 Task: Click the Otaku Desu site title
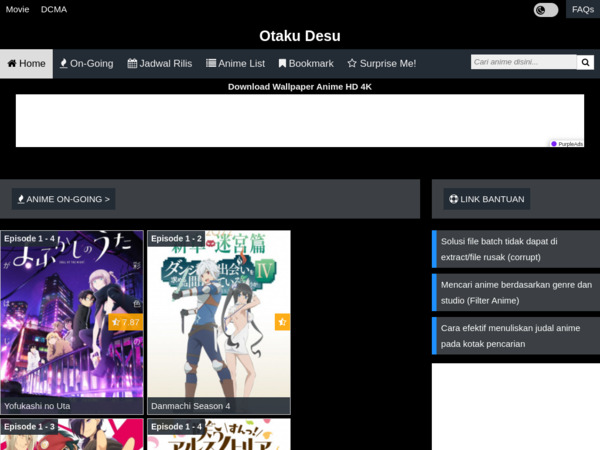[300, 36]
